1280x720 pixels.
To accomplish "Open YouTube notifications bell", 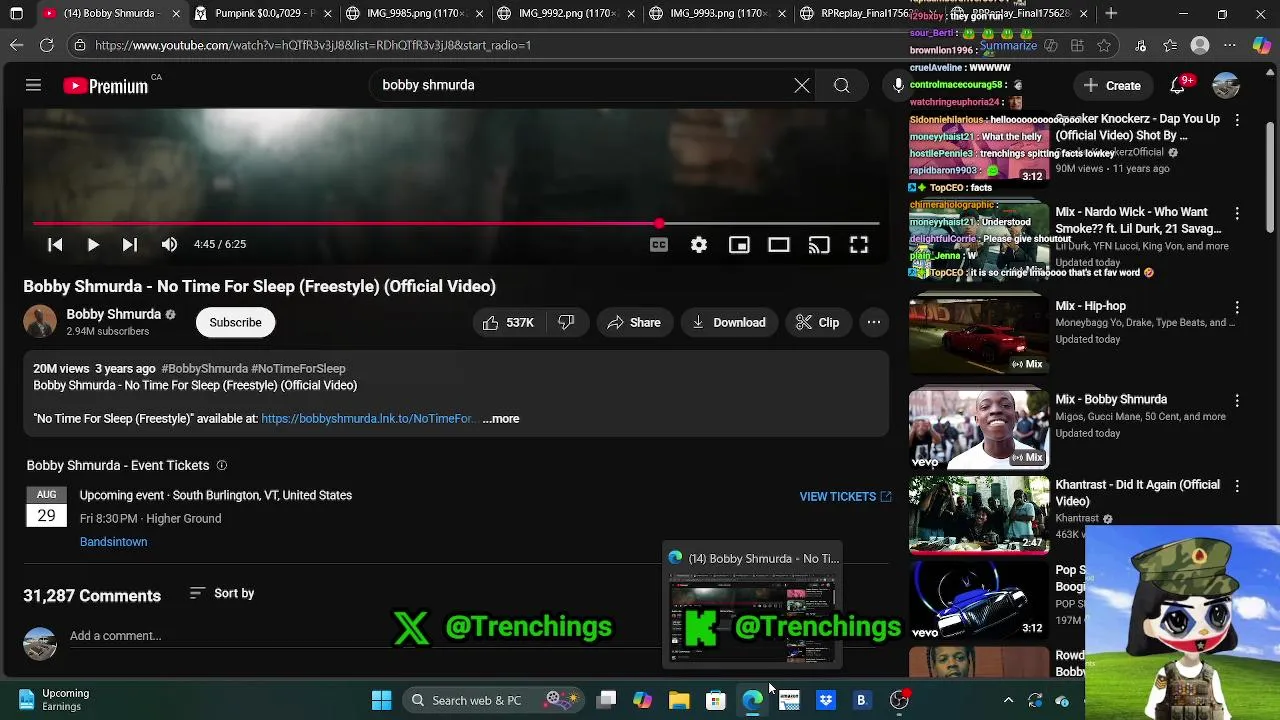I will coord(1178,85).
